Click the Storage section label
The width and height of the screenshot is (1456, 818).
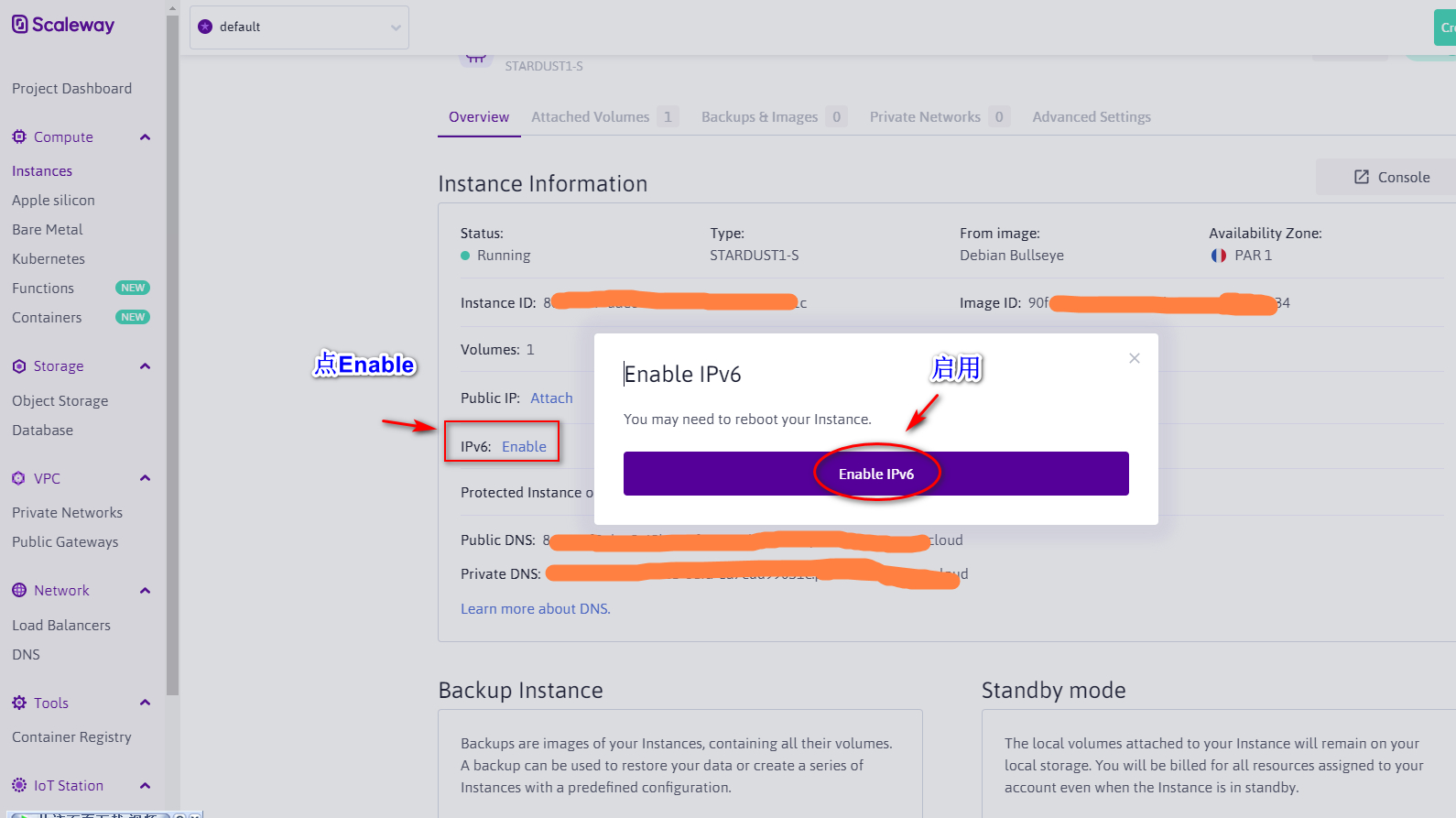click(59, 365)
